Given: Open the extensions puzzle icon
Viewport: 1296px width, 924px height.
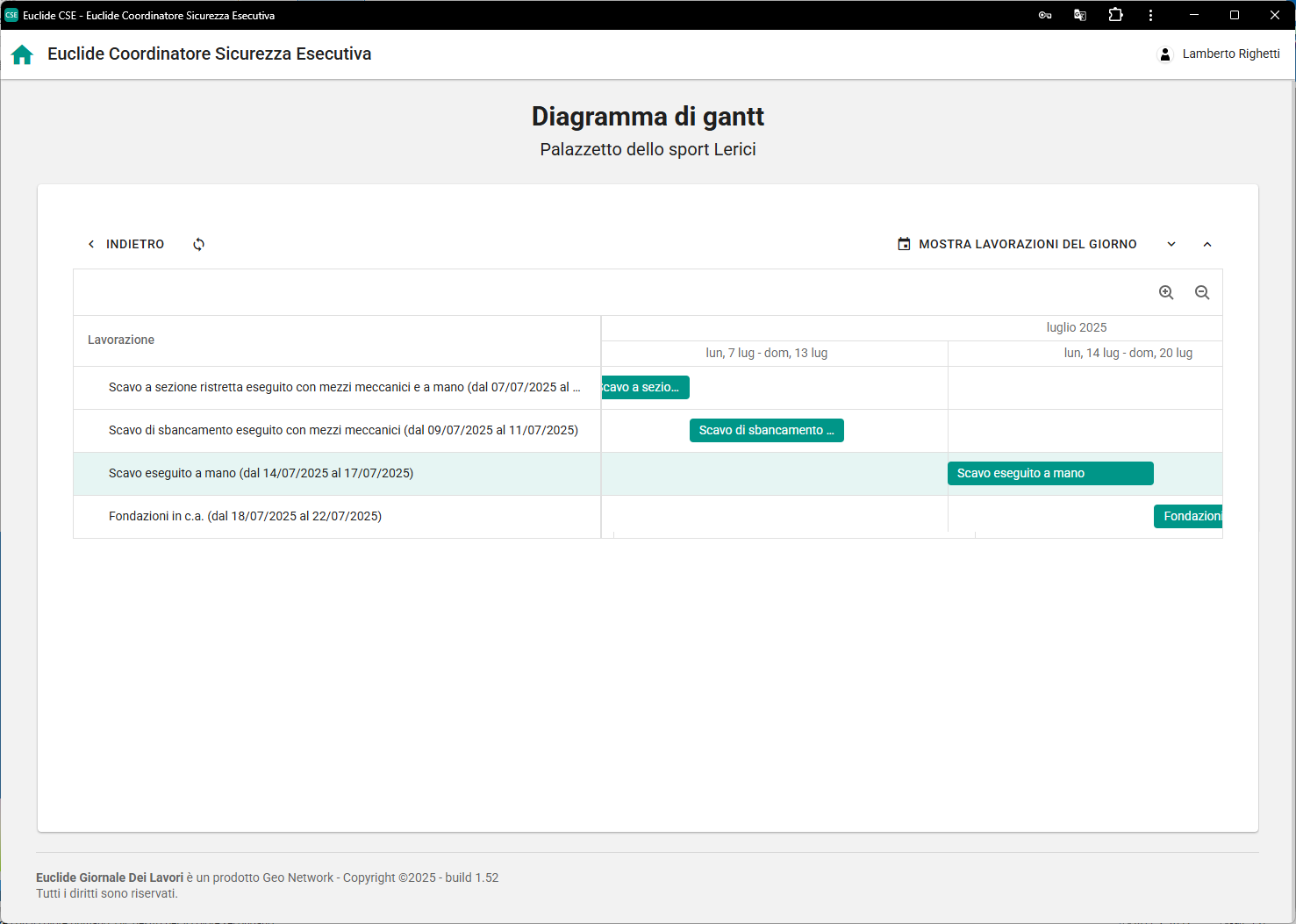Looking at the screenshot, I should pos(1115,15).
